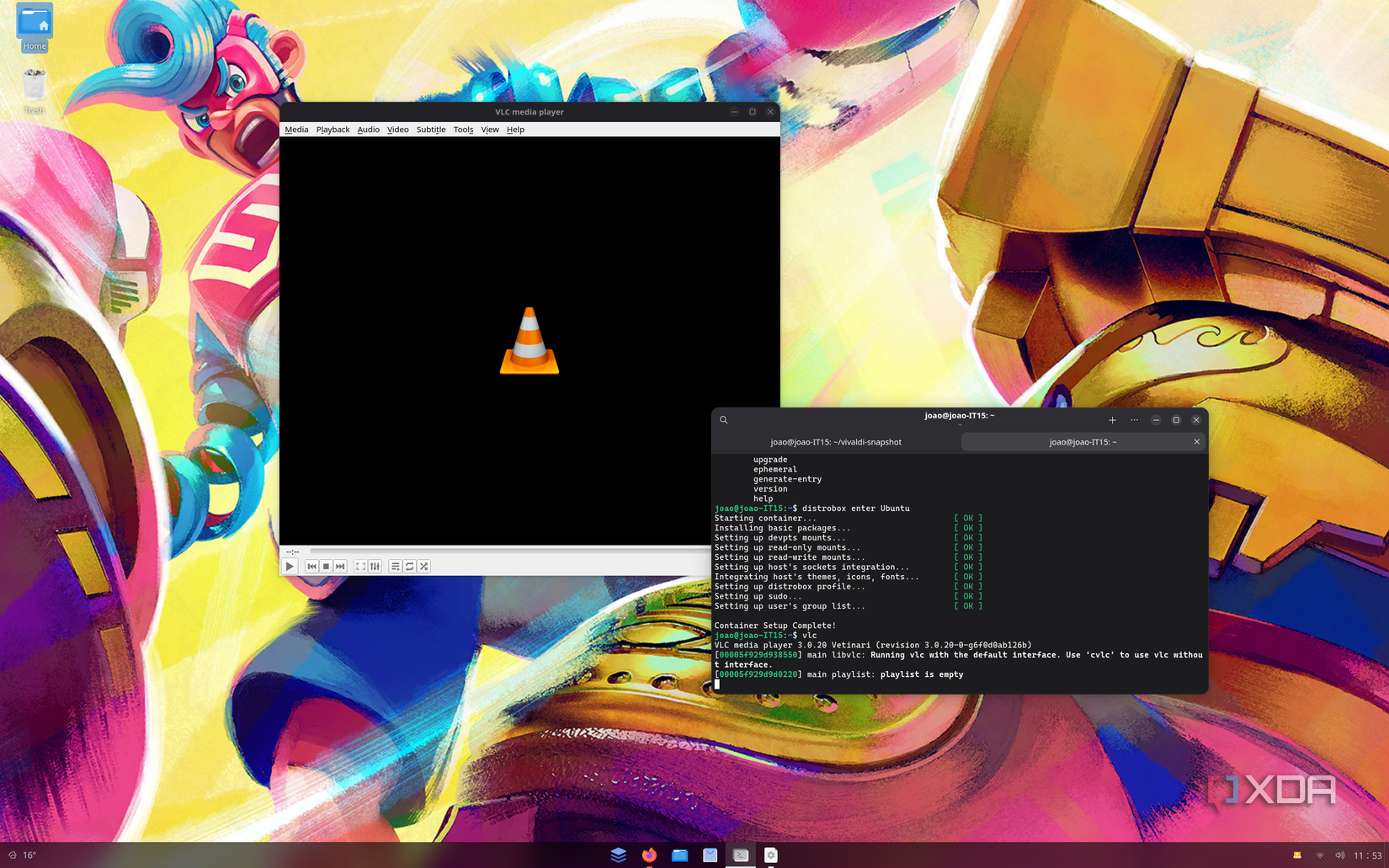This screenshot has width=1389, height=868.
Task: Skip to previous media track
Action: [311, 567]
